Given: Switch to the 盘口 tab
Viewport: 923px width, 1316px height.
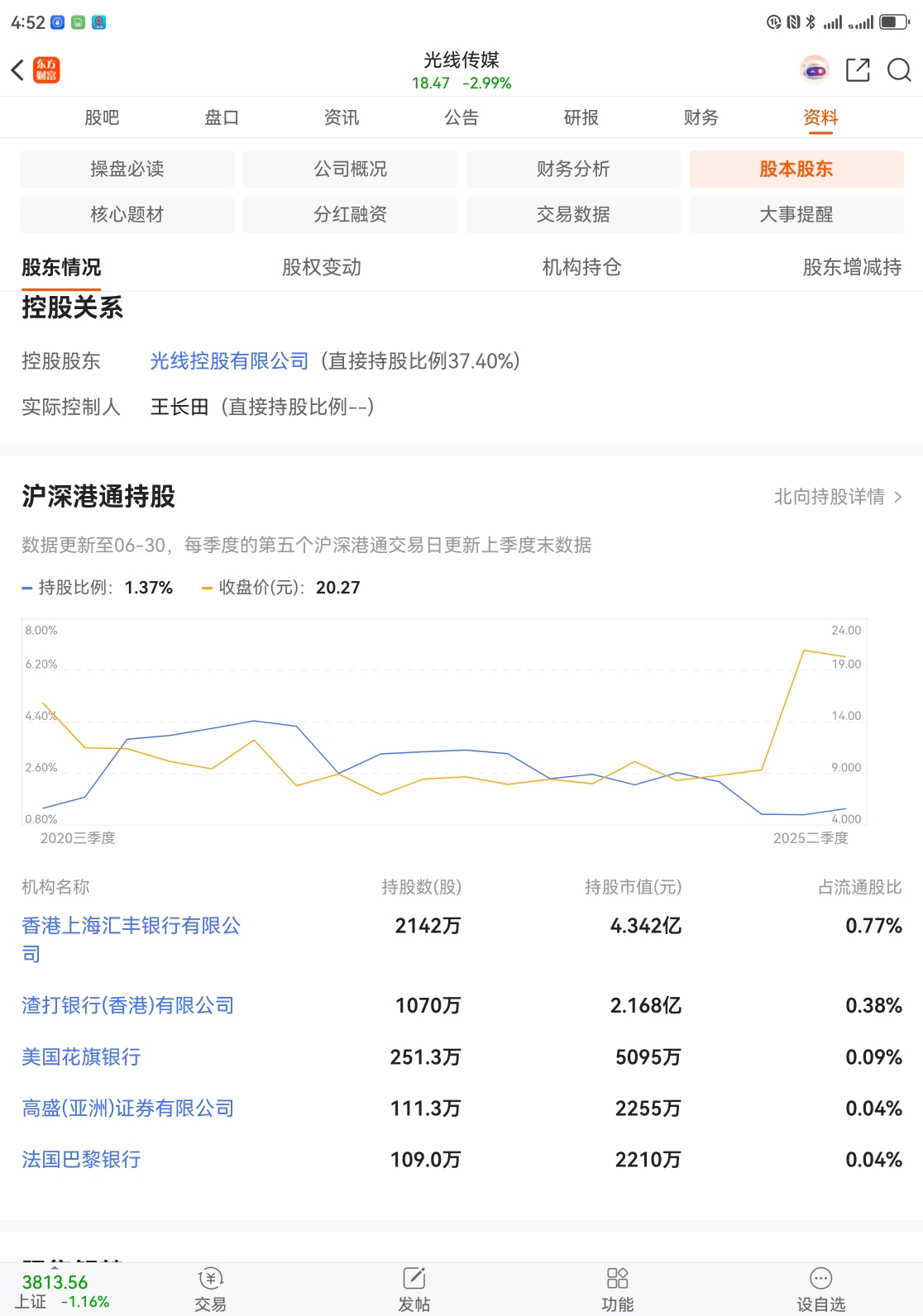Looking at the screenshot, I should click(x=222, y=117).
